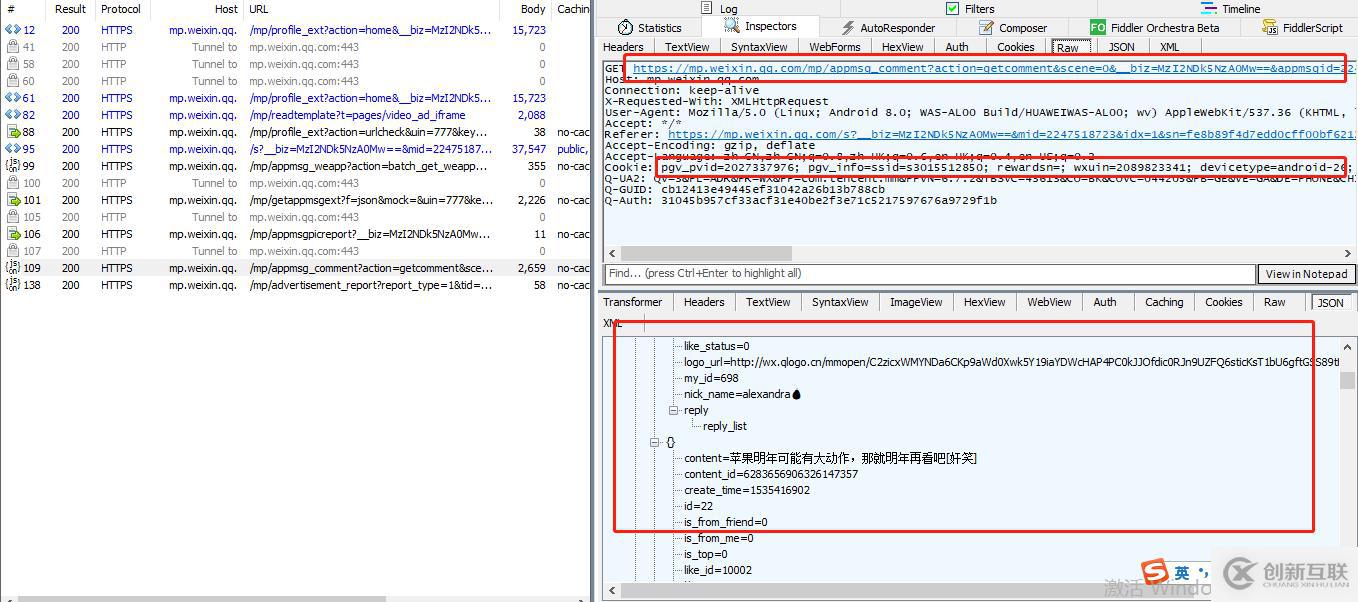Viewport: 1358px width, 602px height.
Task: Open request WebForms inspector tab
Action: [835, 47]
